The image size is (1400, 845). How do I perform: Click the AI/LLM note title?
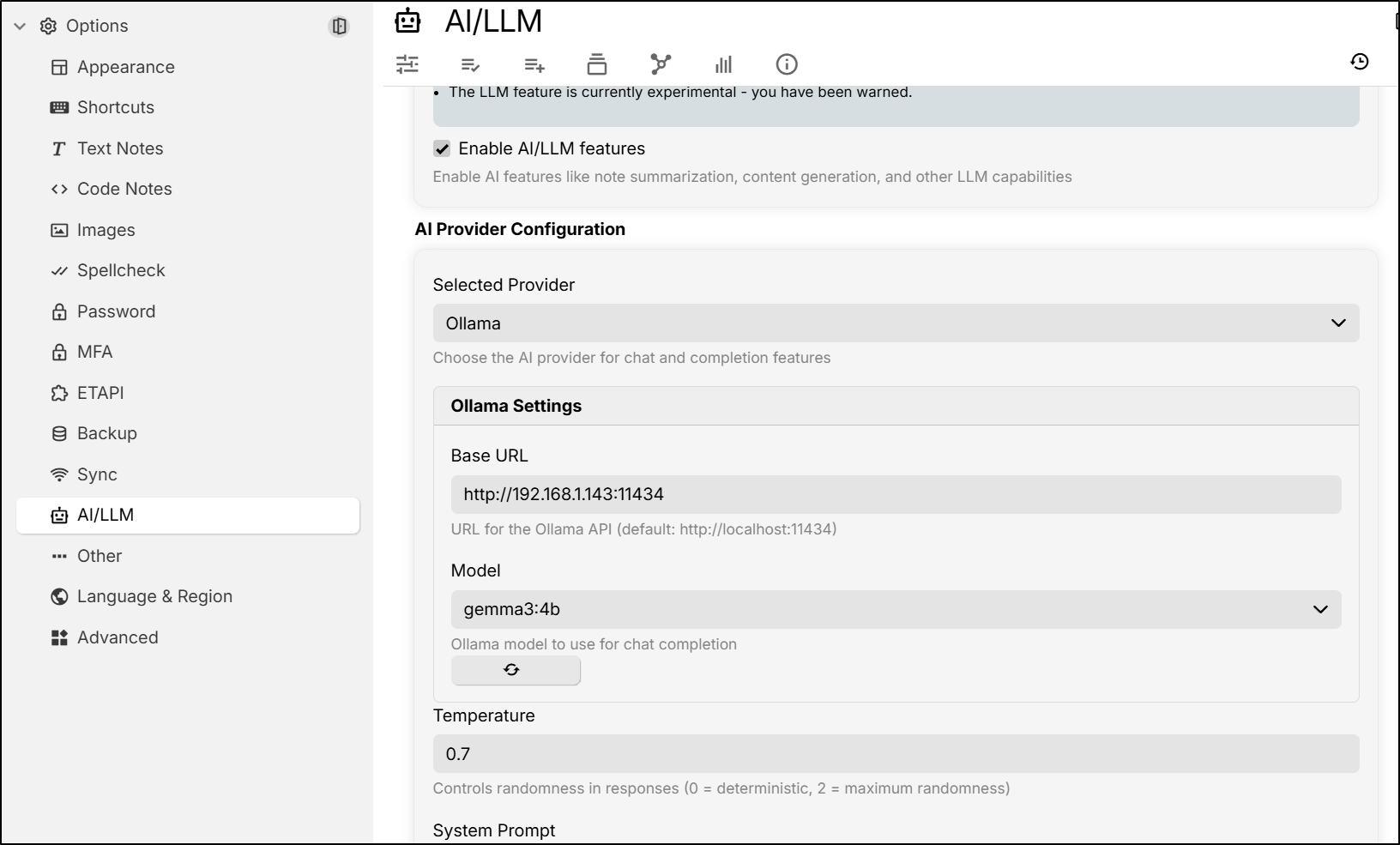tap(493, 21)
